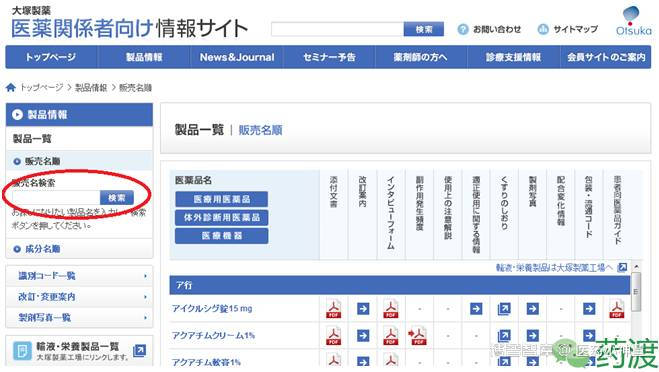Click the ア行 section header

[400, 285]
